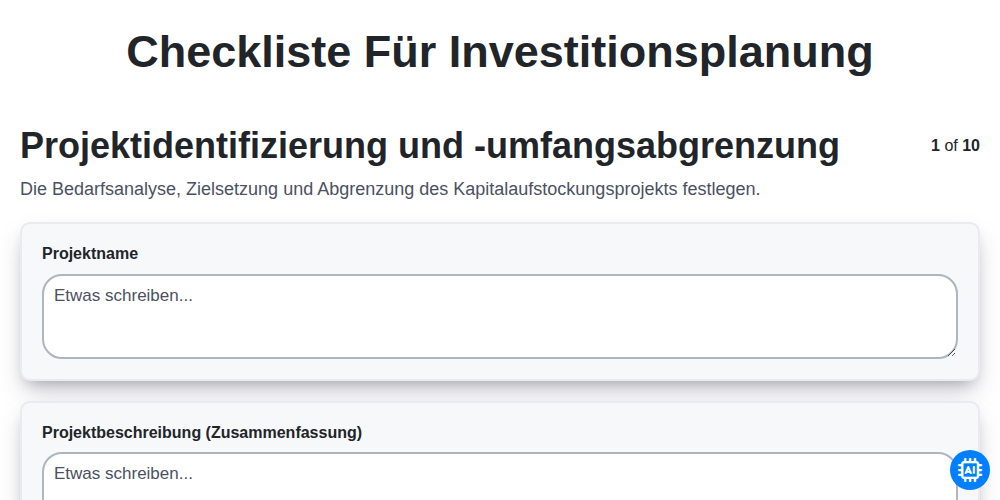Click the word "Kapitalaufstockungsprojekts" in the description

point(565,189)
